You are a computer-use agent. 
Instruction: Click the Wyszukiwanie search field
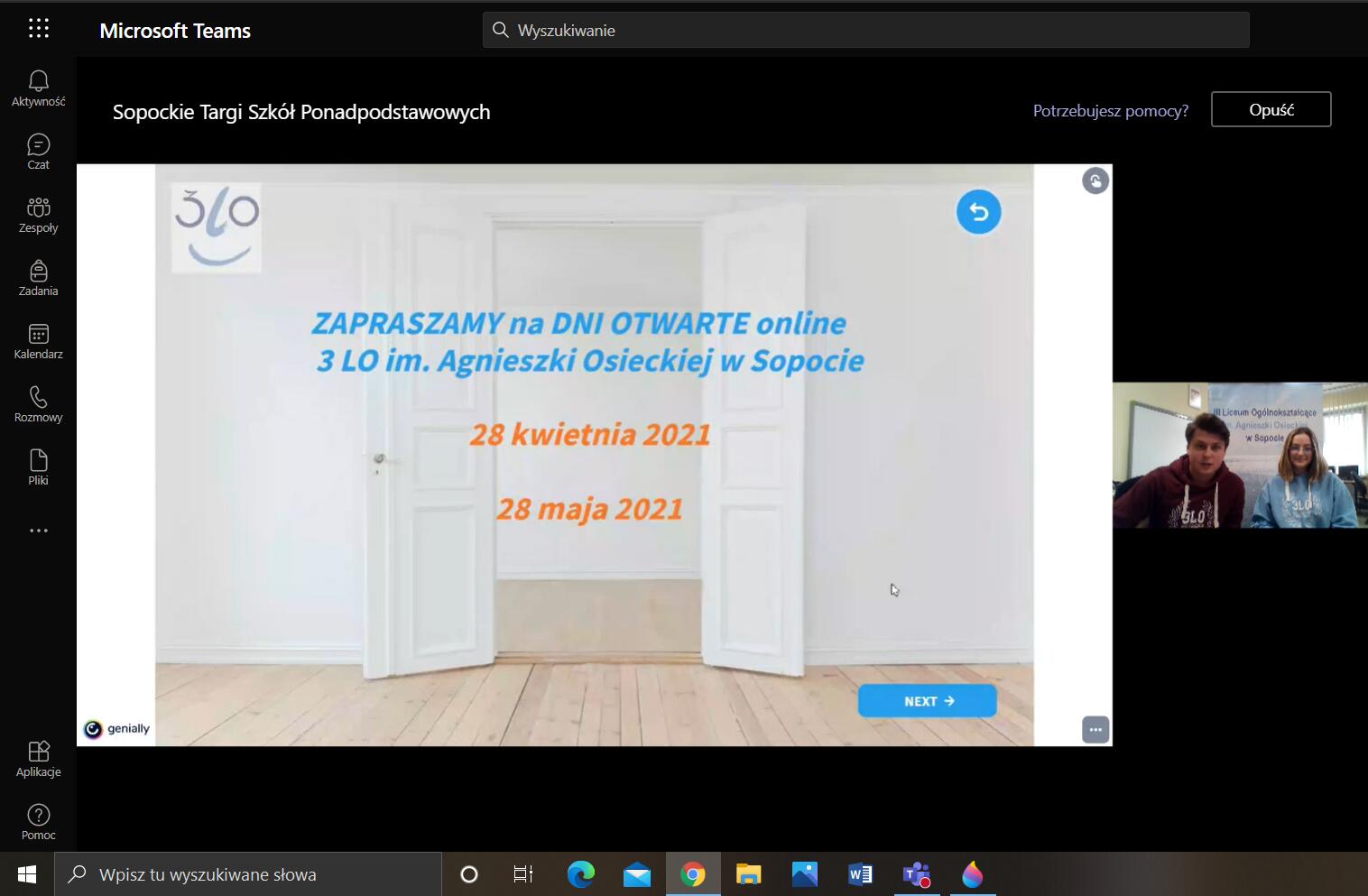[866, 30]
